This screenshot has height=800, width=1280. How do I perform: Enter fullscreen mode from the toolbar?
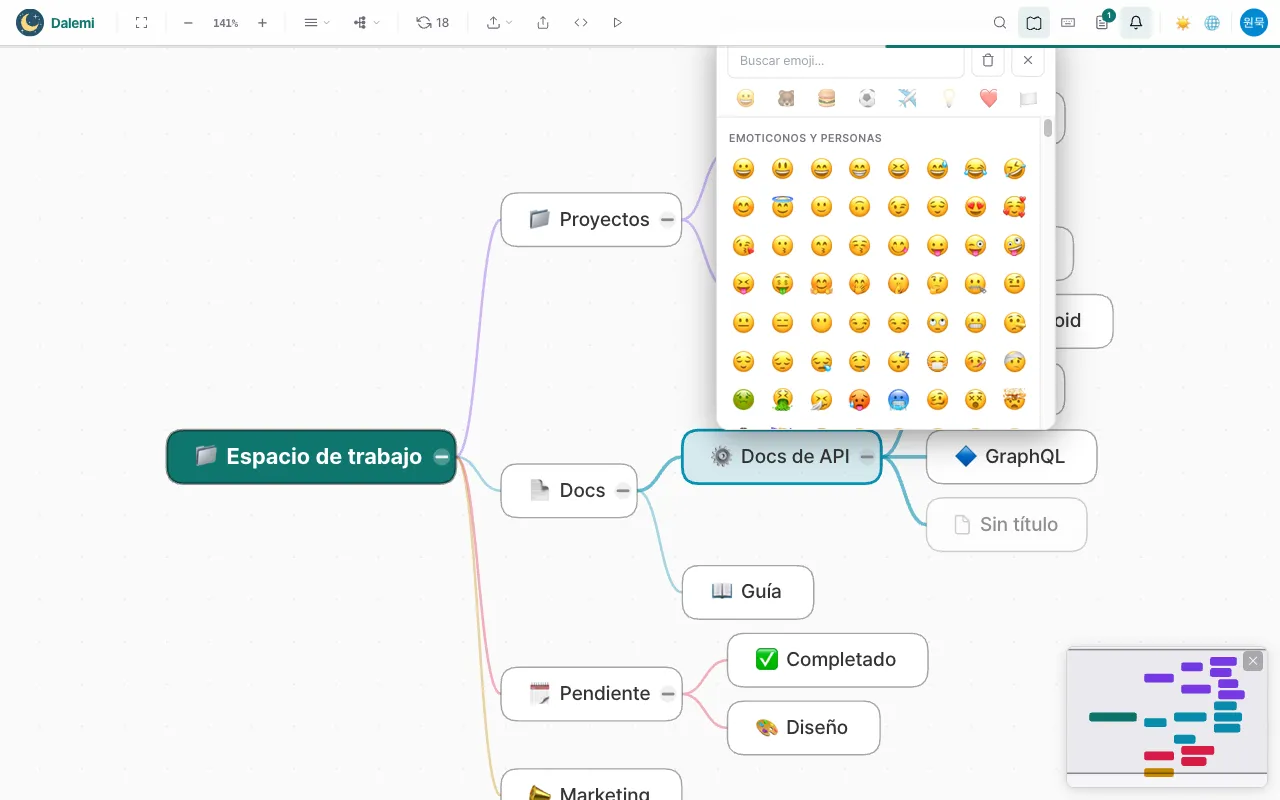(x=141, y=22)
